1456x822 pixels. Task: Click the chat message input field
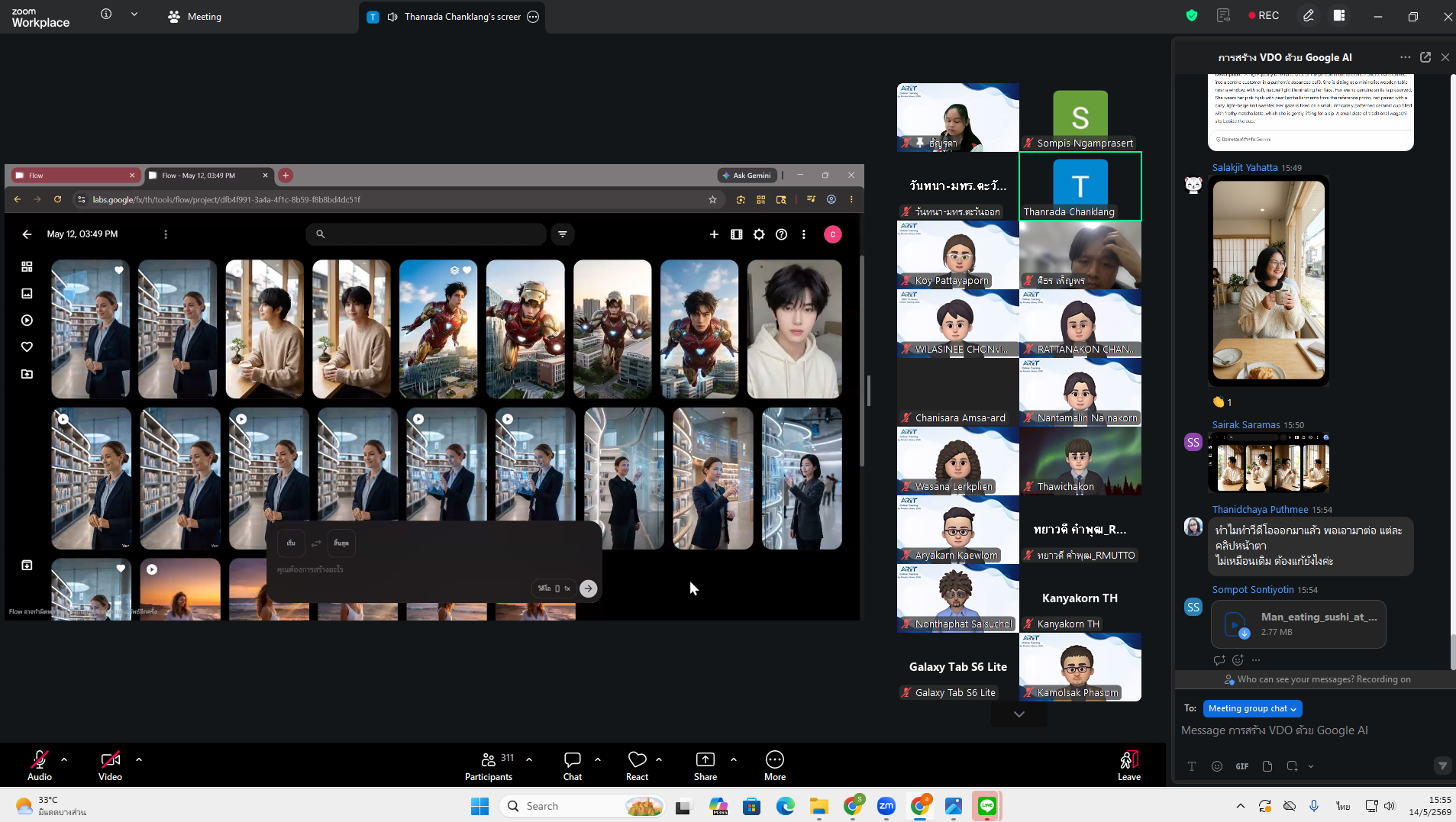click(x=1311, y=730)
